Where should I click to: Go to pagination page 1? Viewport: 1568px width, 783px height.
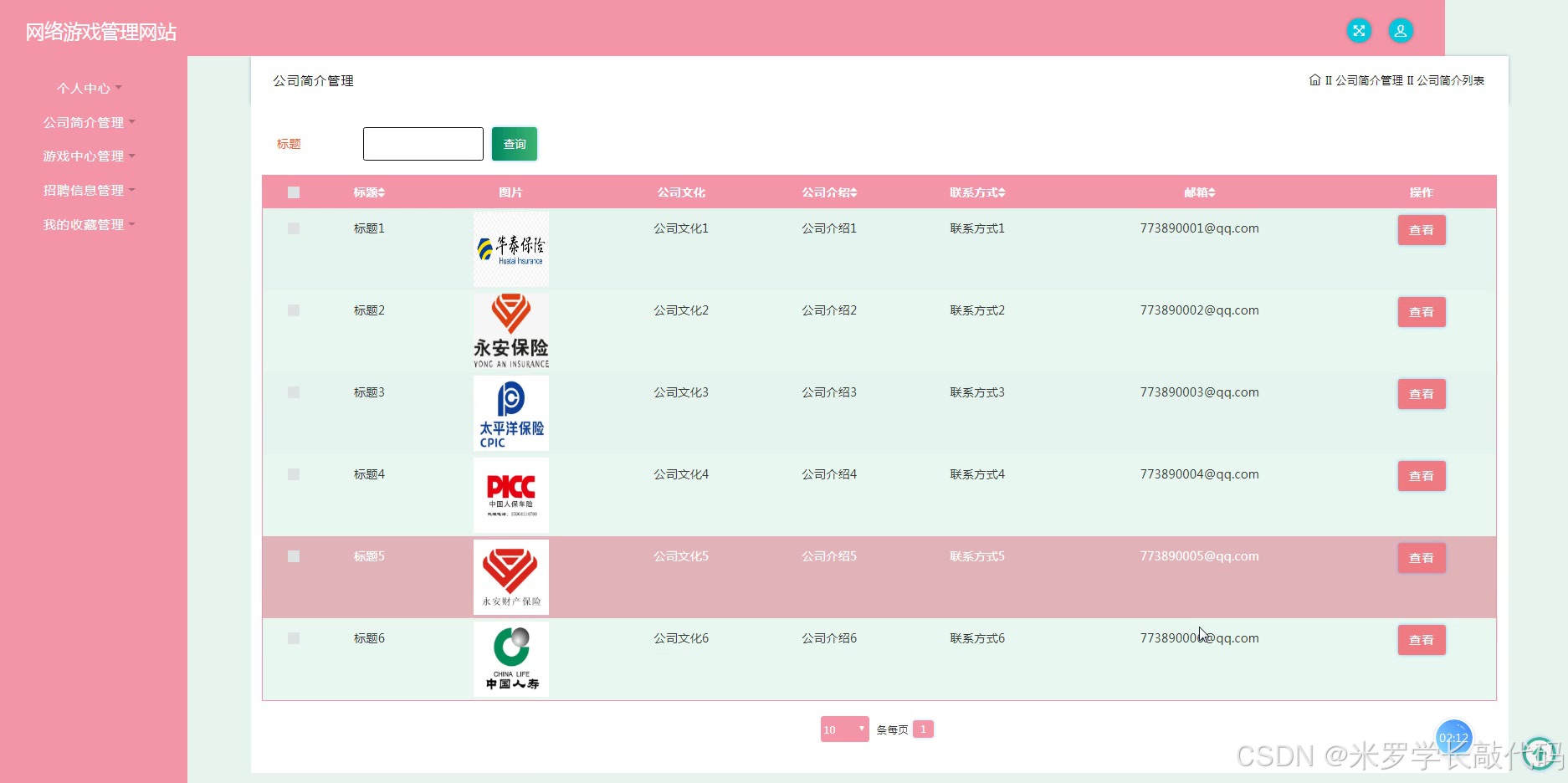(x=923, y=729)
